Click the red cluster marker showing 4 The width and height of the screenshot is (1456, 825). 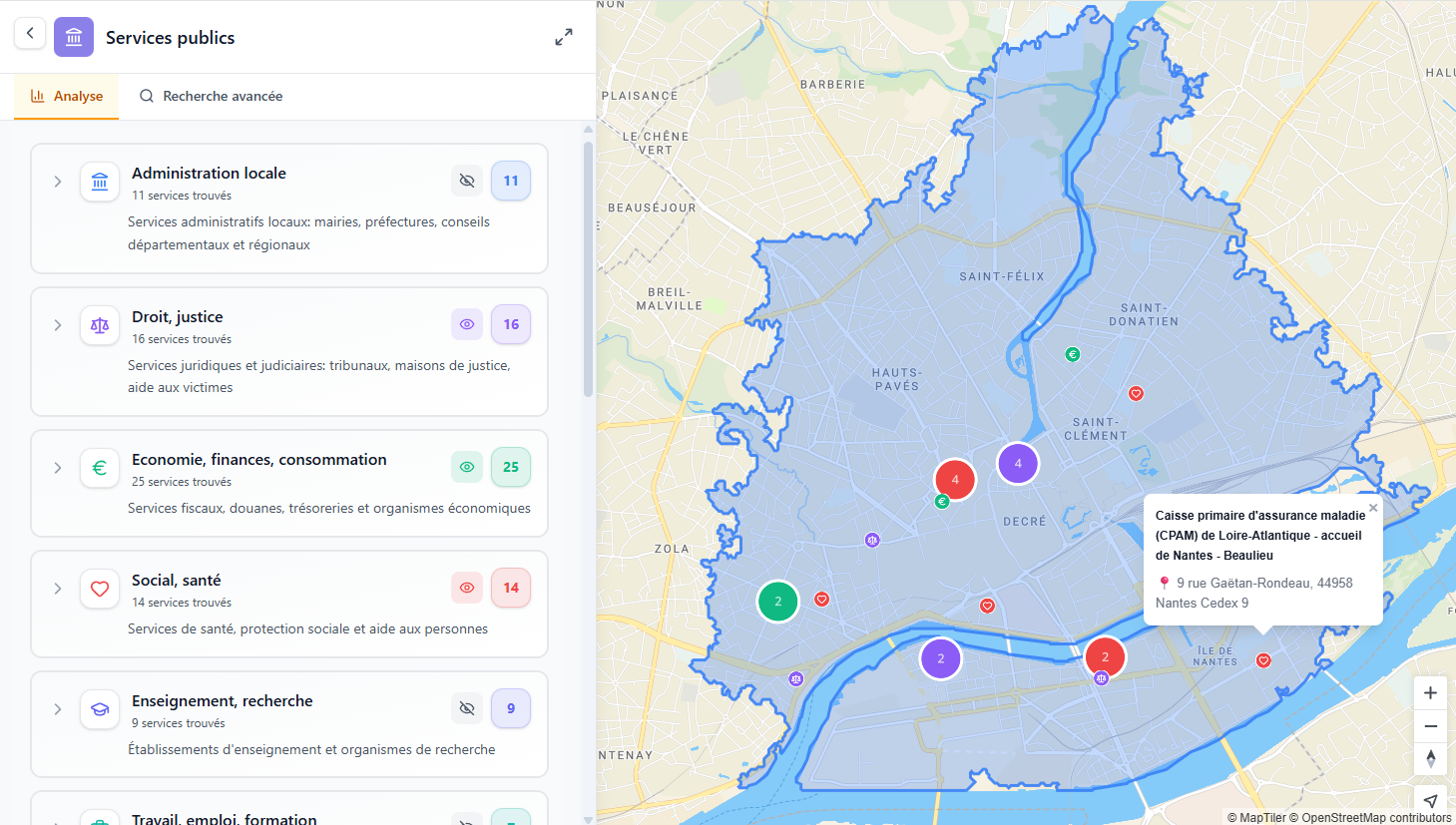pos(955,480)
